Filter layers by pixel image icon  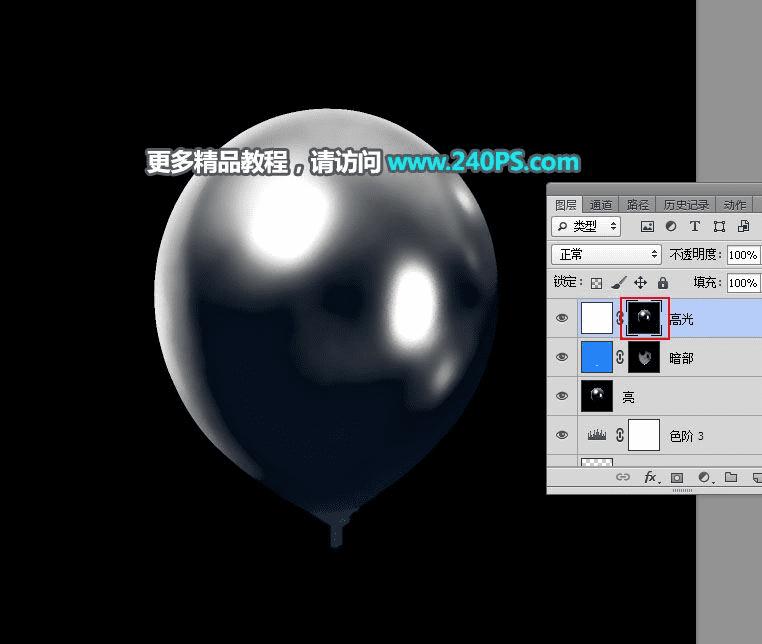647,226
